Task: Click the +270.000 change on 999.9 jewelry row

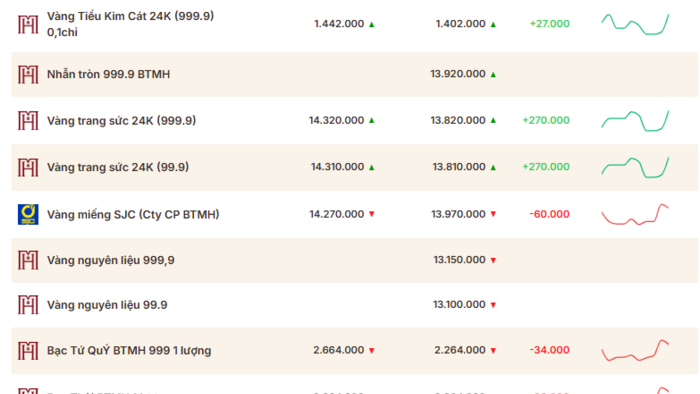Action: coord(546,120)
